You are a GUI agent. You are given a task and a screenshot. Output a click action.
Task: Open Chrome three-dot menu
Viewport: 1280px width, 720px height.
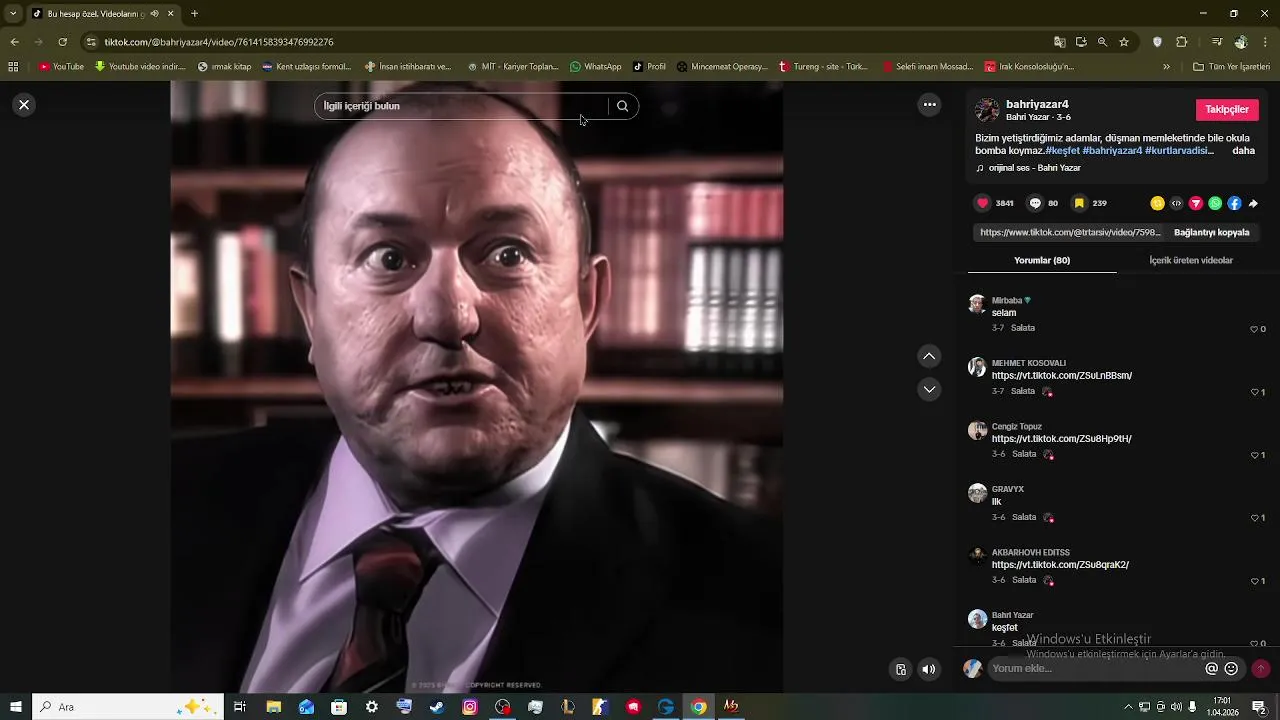click(1266, 42)
